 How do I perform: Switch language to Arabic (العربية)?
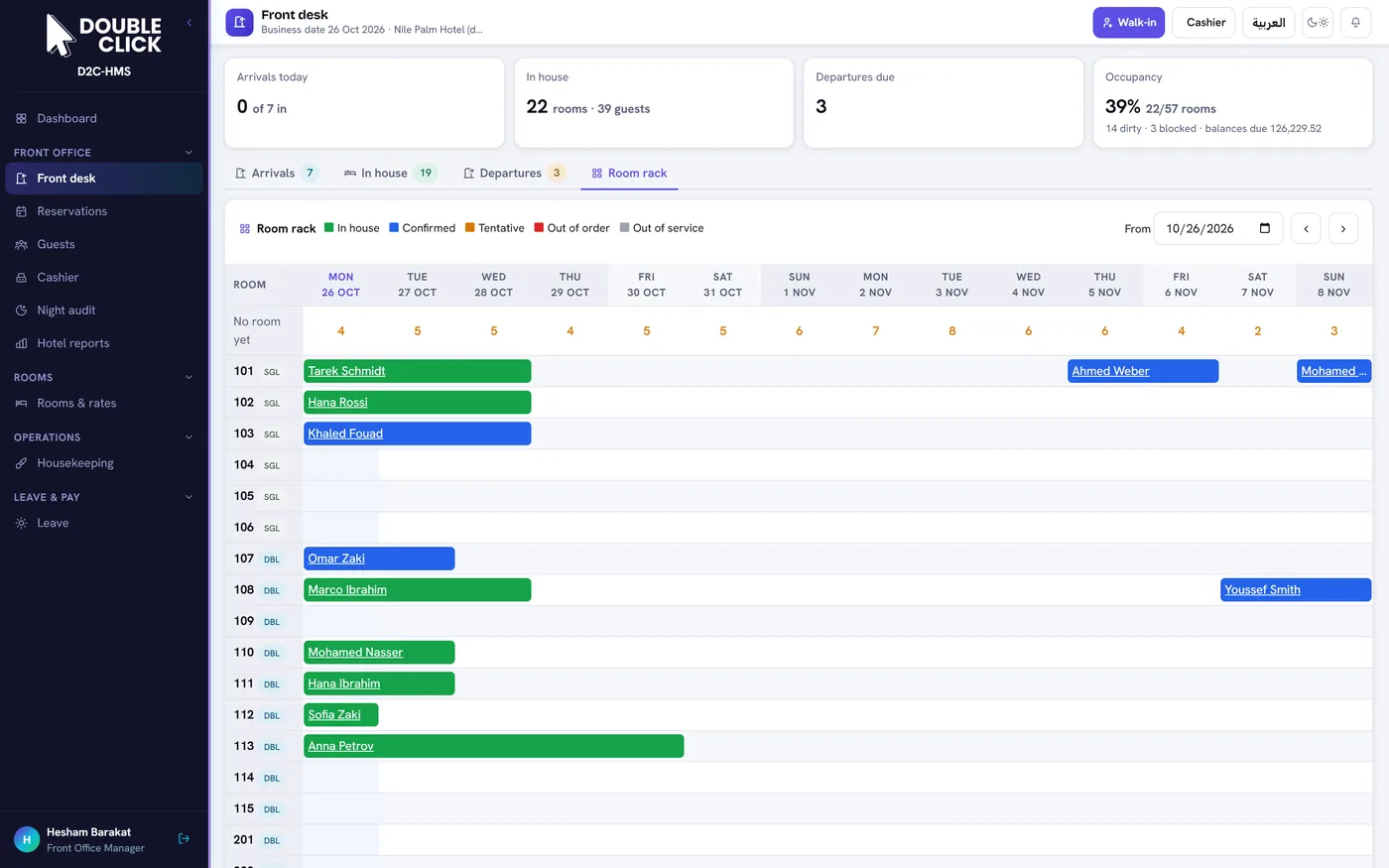click(1268, 22)
